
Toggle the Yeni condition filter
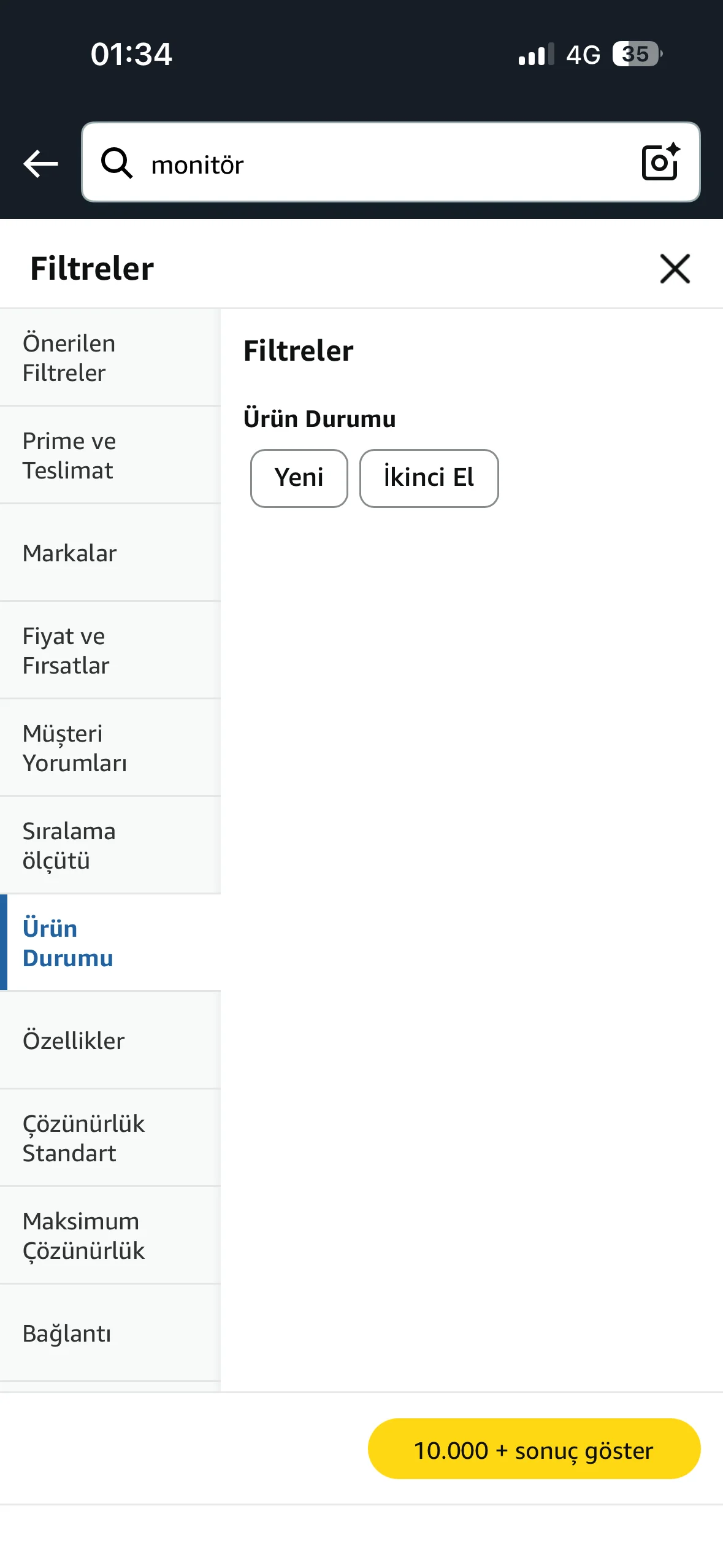(x=299, y=478)
